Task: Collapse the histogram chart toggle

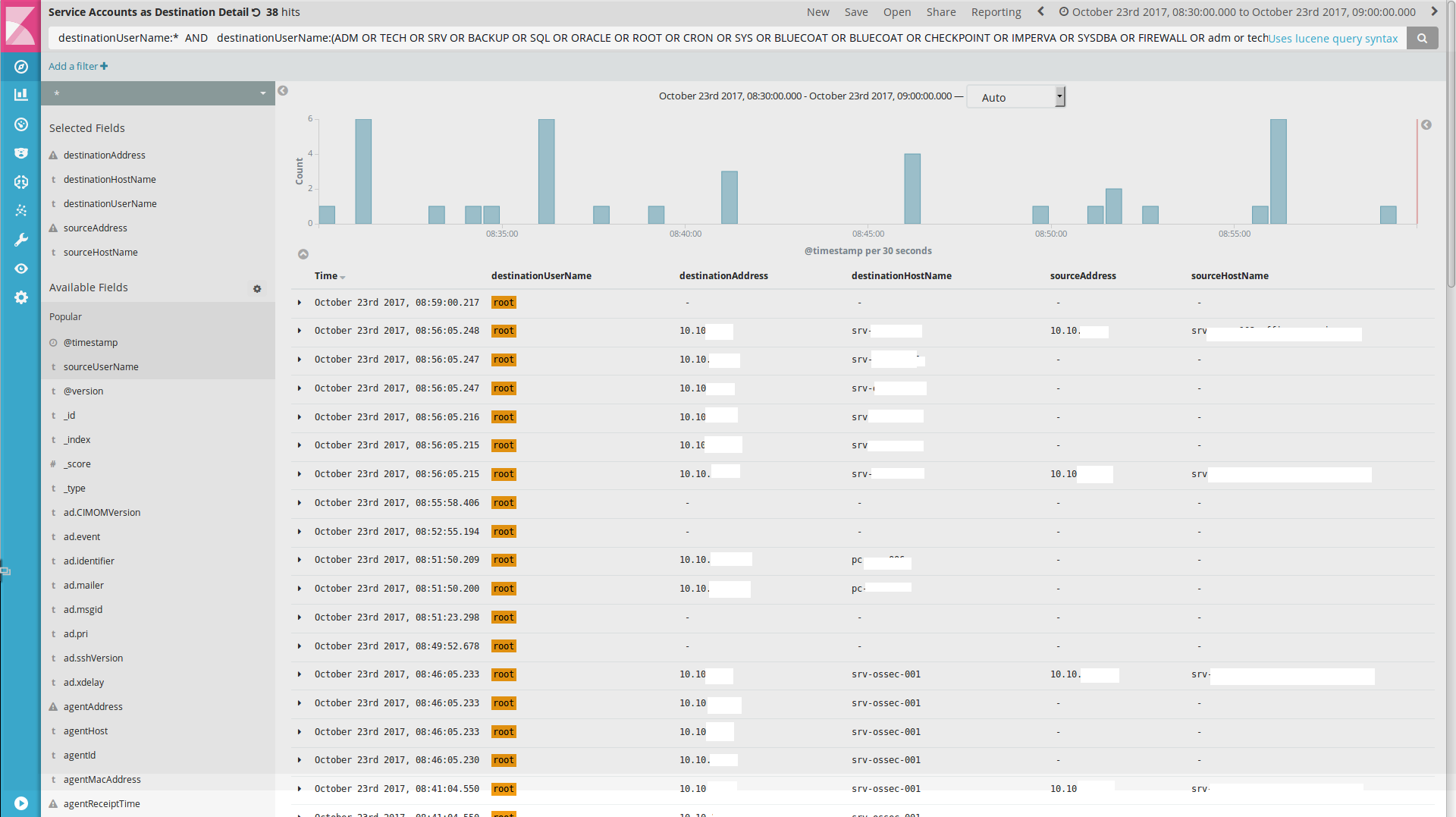Action: pyautogui.click(x=303, y=254)
